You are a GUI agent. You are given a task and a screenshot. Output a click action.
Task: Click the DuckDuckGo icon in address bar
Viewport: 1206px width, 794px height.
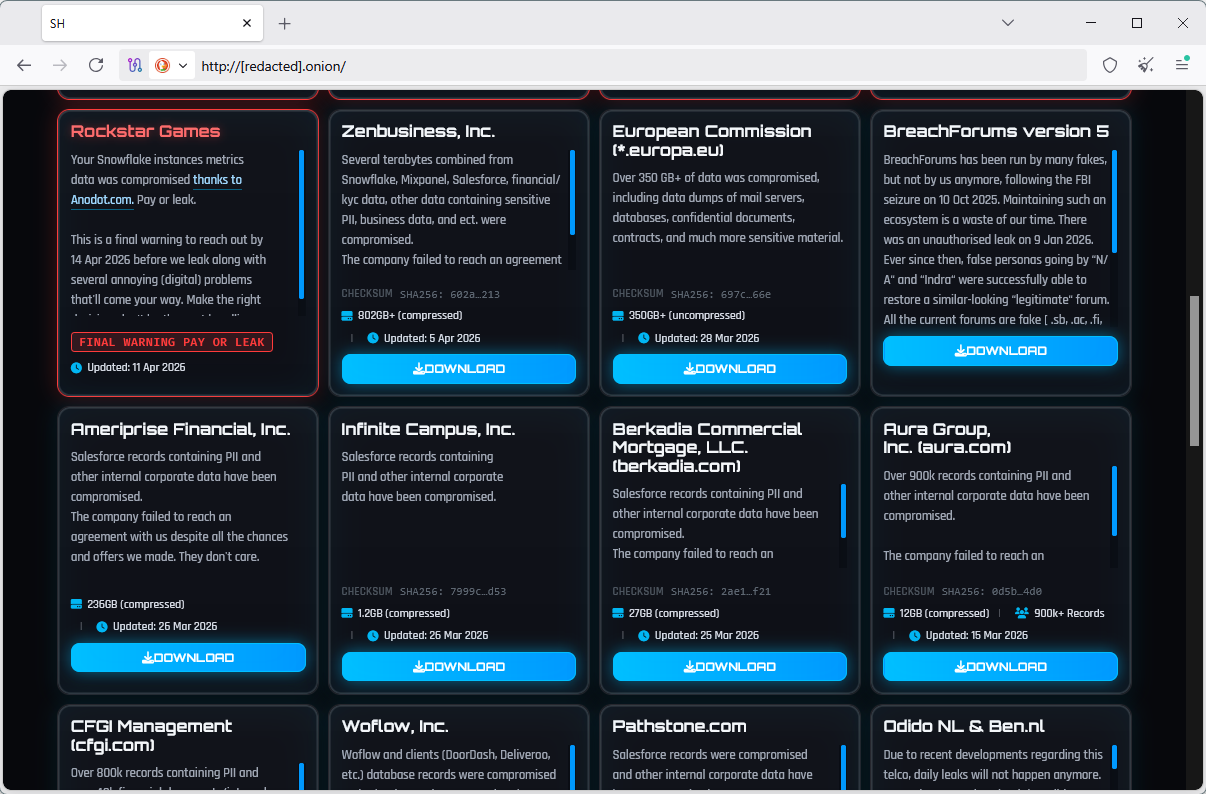click(162, 65)
